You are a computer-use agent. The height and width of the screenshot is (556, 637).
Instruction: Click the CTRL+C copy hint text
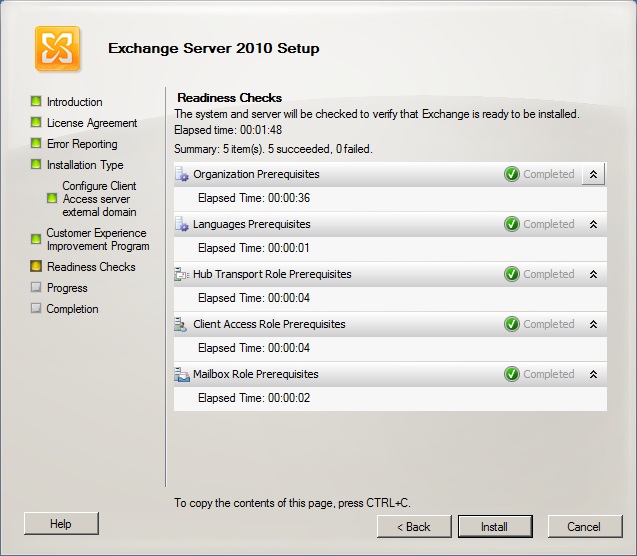tap(292, 503)
